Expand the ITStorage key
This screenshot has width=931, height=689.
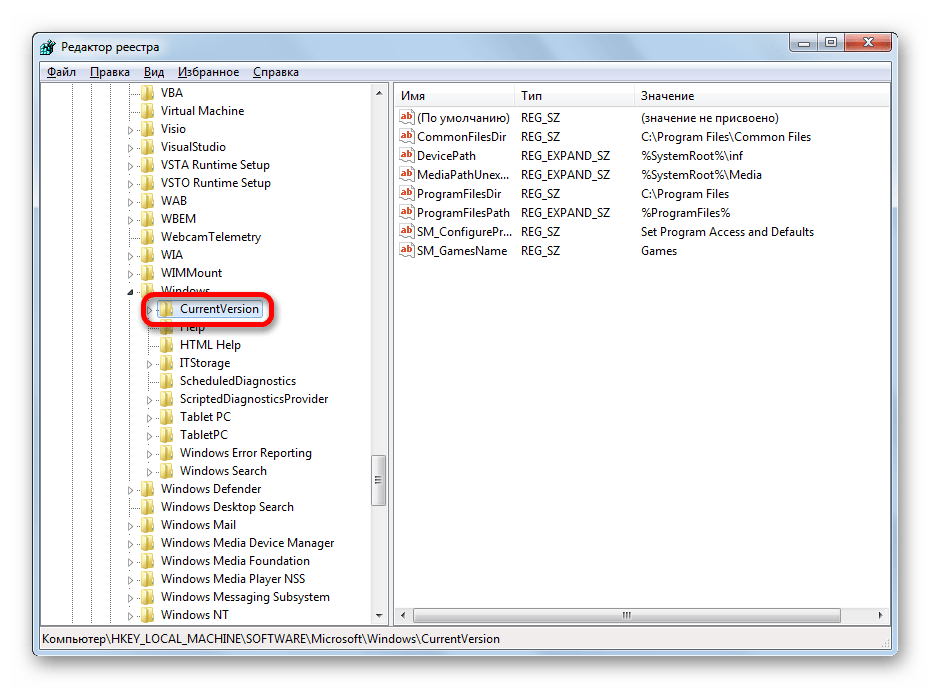tap(150, 364)
